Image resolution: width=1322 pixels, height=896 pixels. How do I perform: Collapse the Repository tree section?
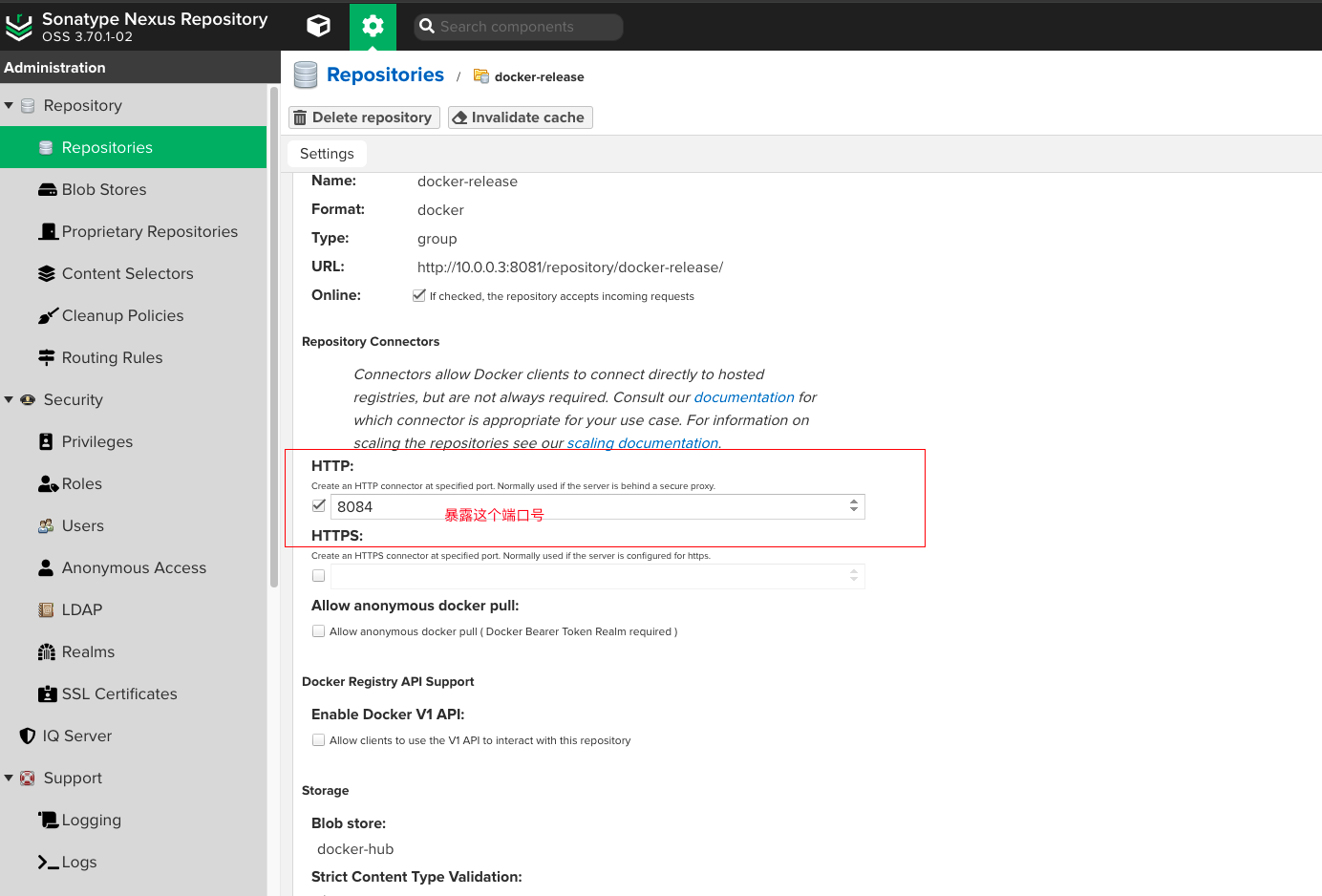pyautogui.click(x=9, y=105)
